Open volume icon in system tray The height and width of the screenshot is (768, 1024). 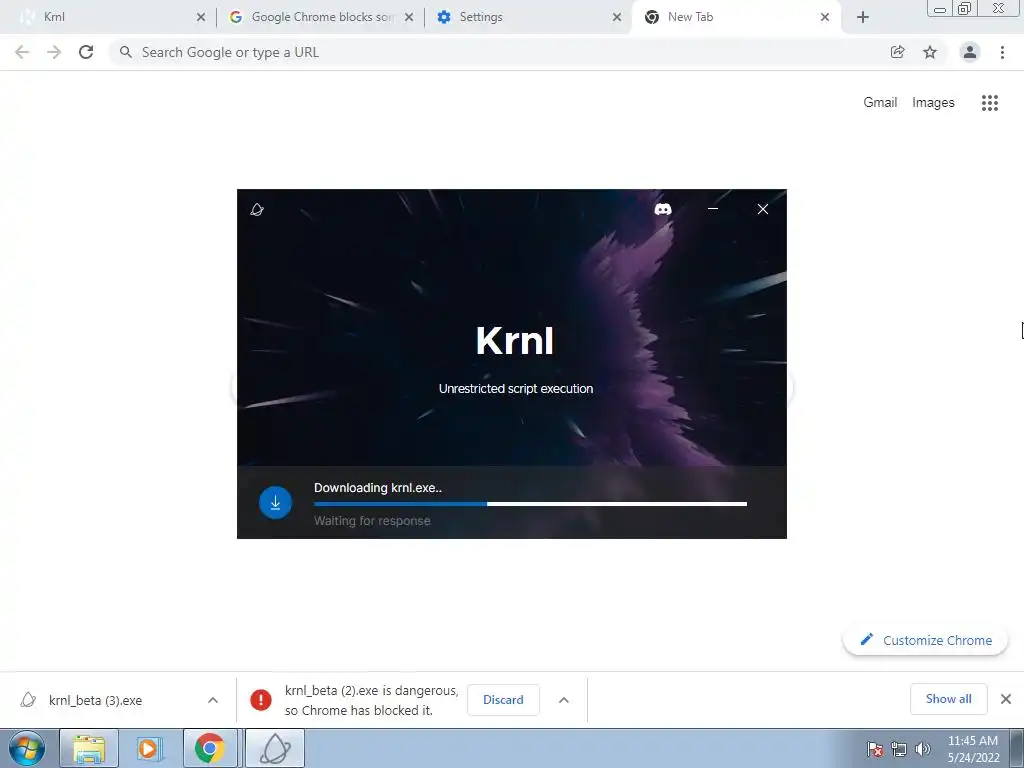(922, 749)
